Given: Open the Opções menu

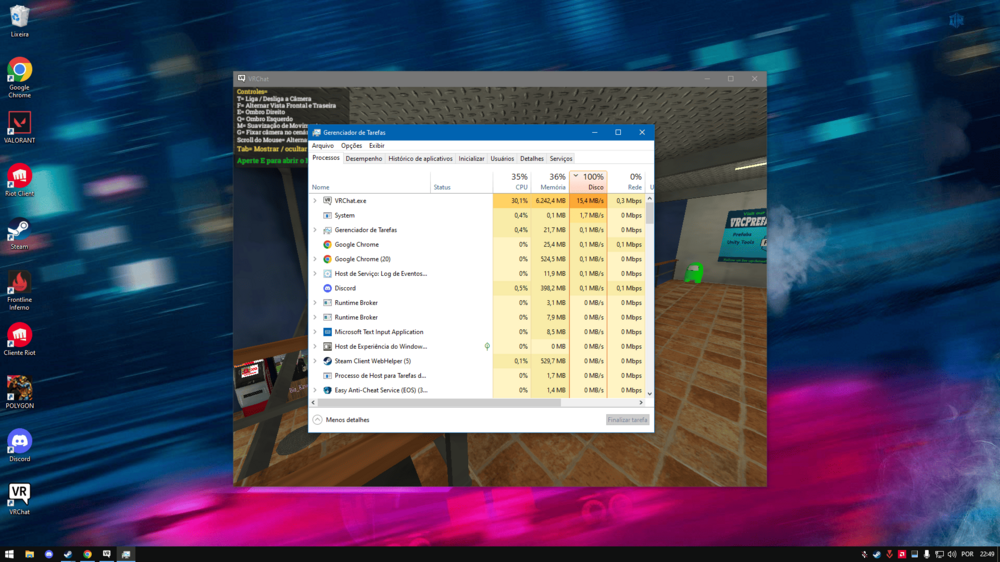Looking at the screenshot, I should 351,146.
